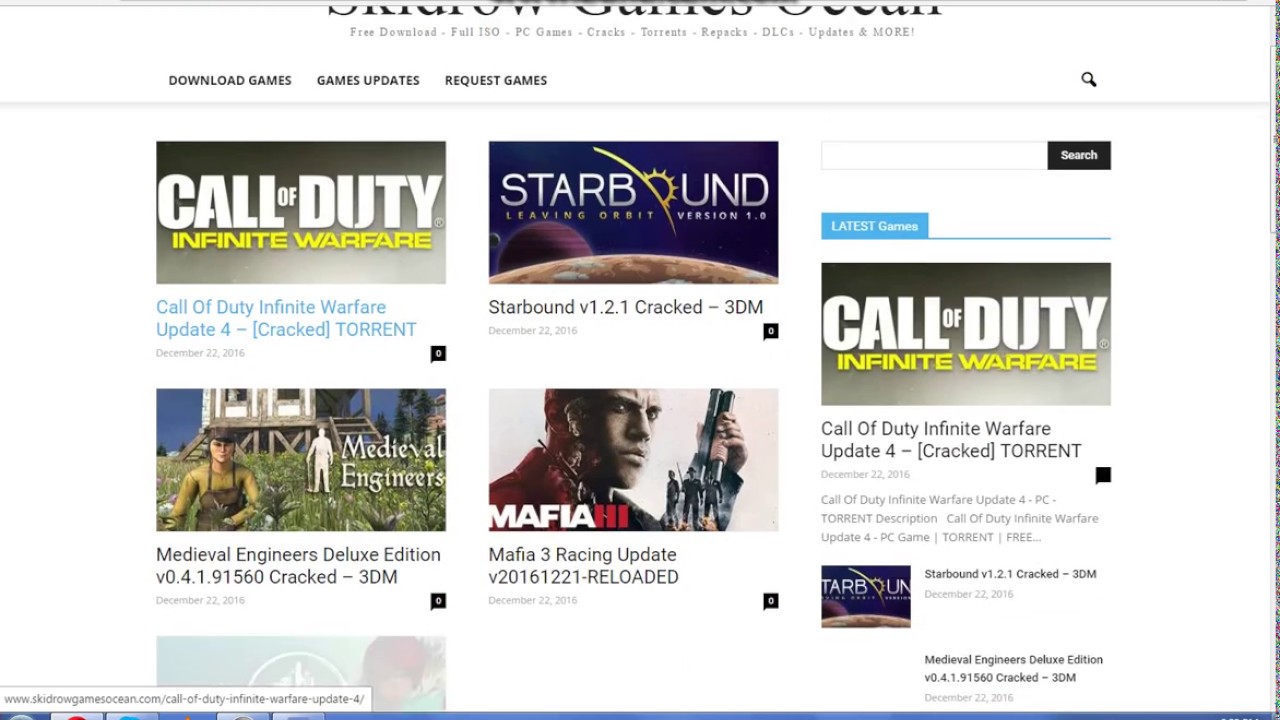The image size is (1280, 720).
Task: Click the black Search button
Action: pos(1079,155)
